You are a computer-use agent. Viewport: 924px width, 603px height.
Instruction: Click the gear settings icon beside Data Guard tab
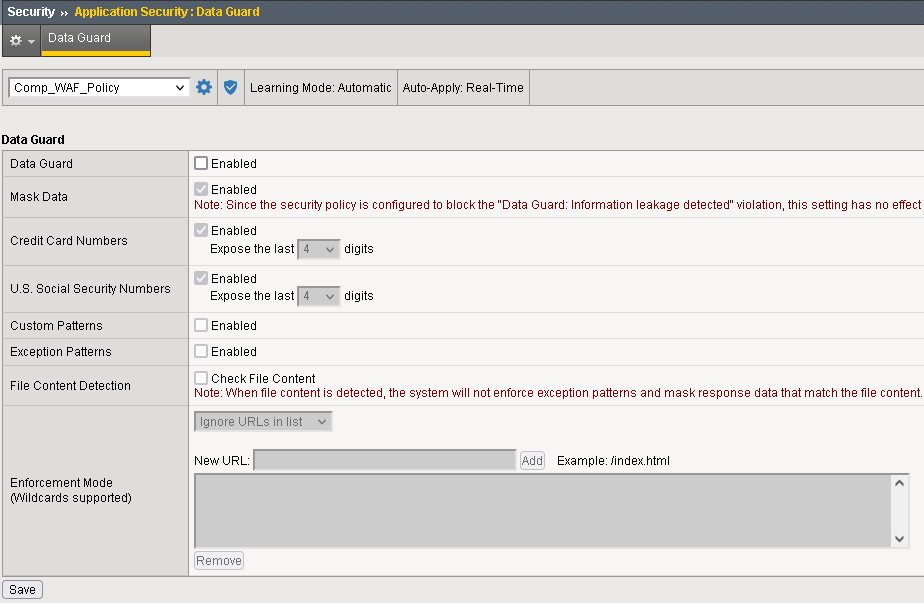pyautogui.click(x=20, y=41)
